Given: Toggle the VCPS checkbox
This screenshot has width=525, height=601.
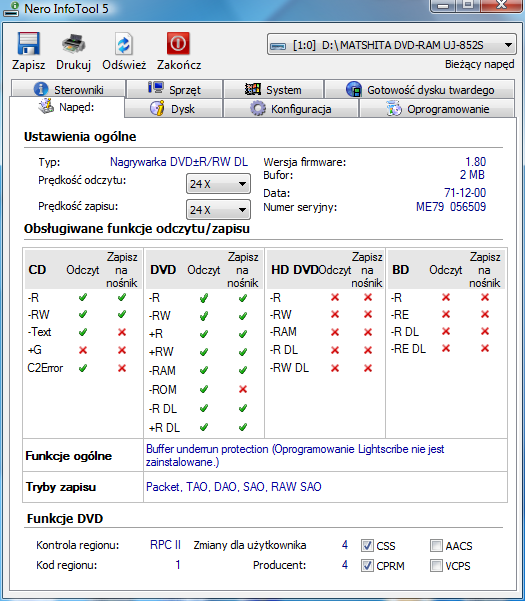Looking at the screenshot, I should point(436,565).
